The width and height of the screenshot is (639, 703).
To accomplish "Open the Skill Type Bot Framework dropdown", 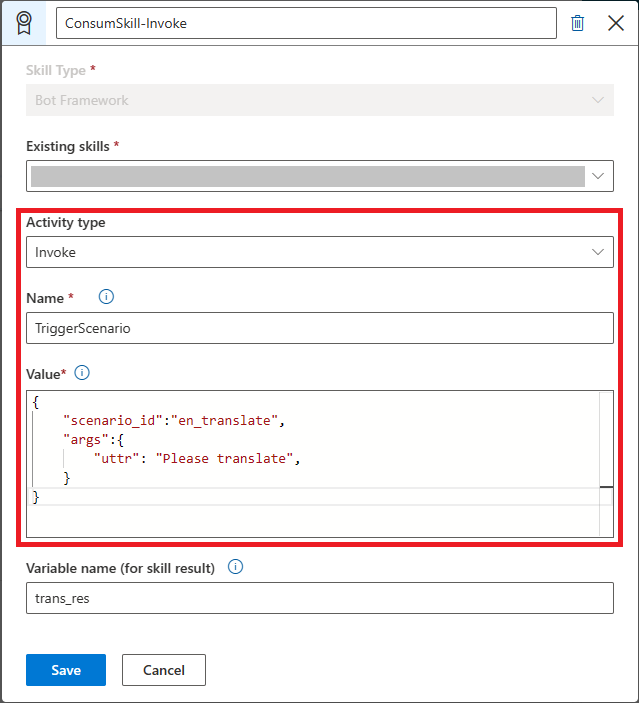I will click(319, 100).
